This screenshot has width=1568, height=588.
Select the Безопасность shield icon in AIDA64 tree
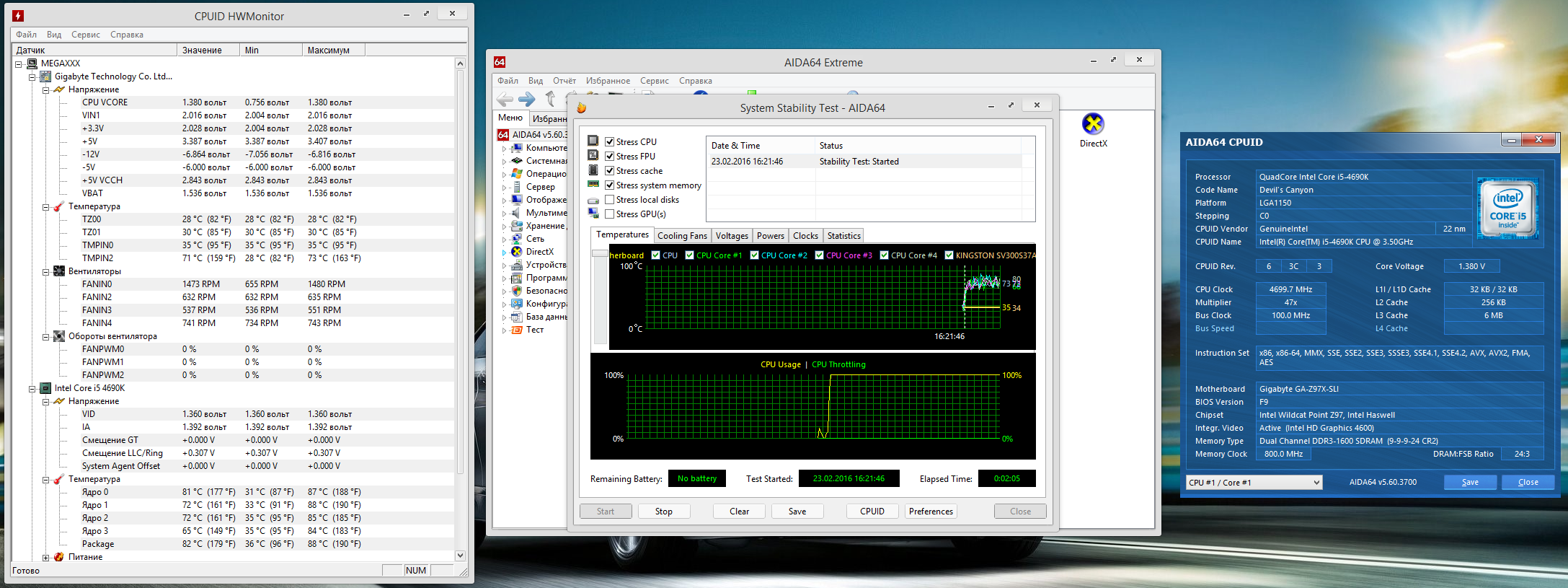(517, 291)
